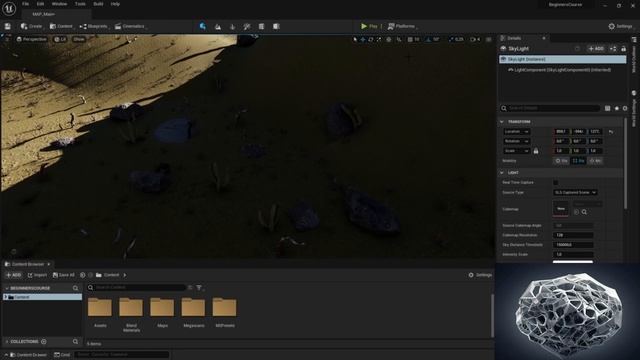Open the Content Drawer
The width and height of the screenshot is (640, 360).
28,355
